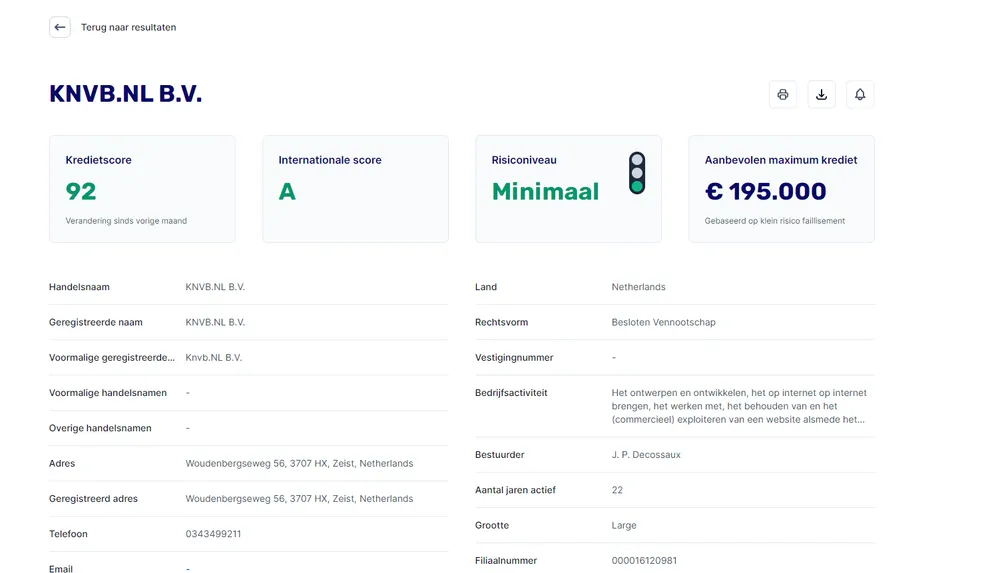Click the phone number 0343499211
1000x573 pixels.
213,534
